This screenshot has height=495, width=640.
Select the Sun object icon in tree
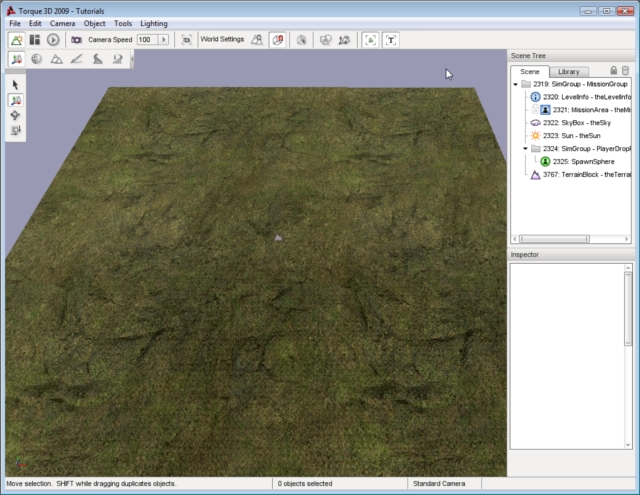(535, 135)
